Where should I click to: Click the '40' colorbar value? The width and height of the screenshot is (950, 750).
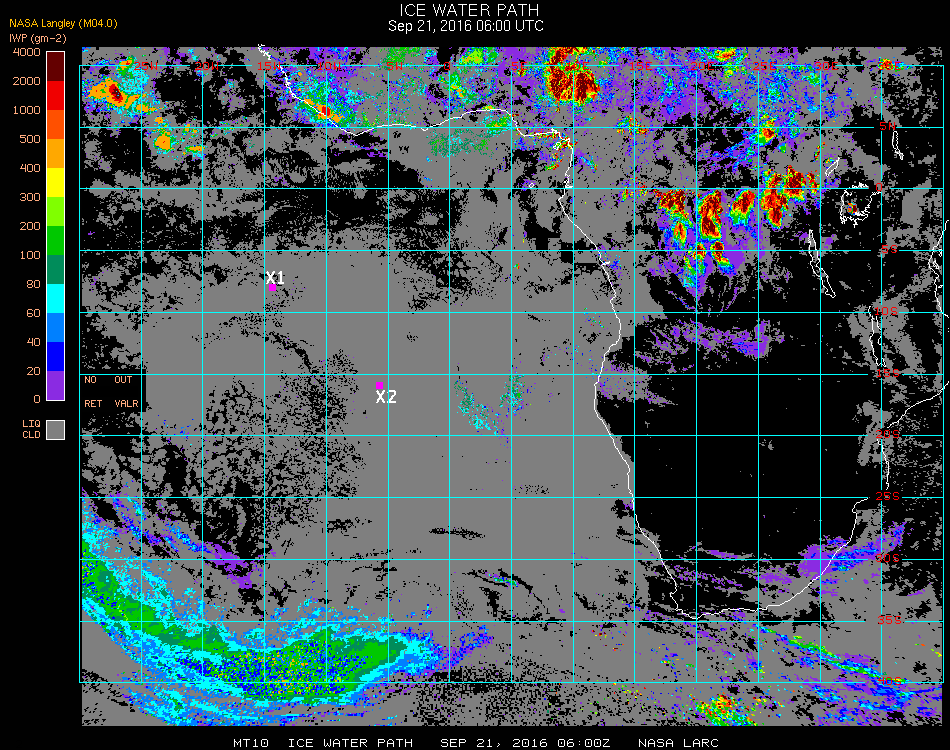coord(33,343)
